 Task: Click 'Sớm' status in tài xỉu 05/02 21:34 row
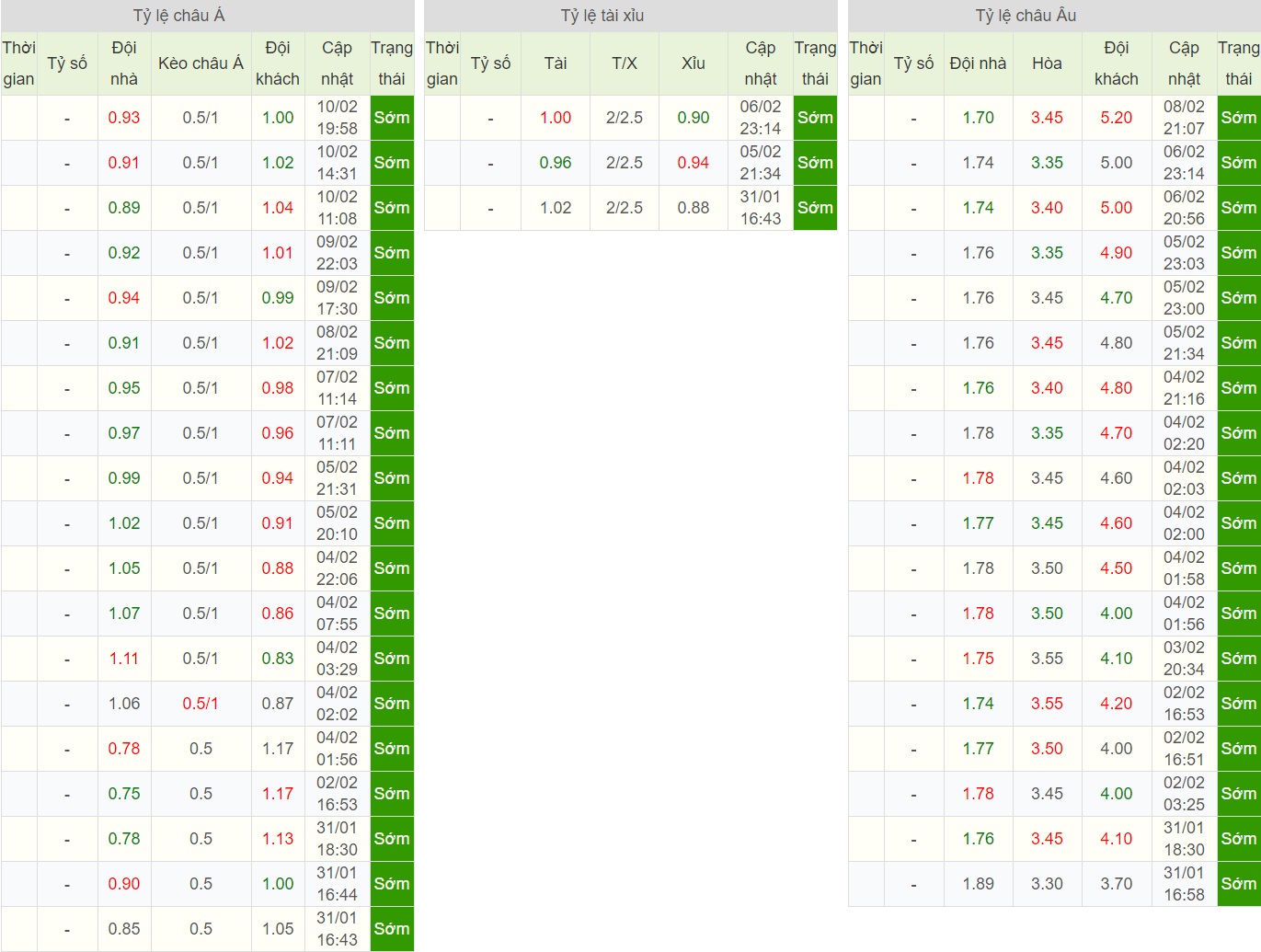tap(815, 163)
